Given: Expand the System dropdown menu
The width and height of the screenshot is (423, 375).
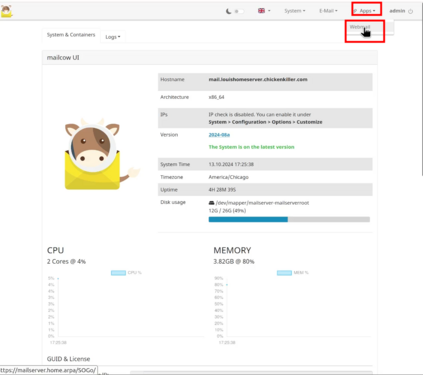Looking at the screenshot, I should click(x=295, y=11).
